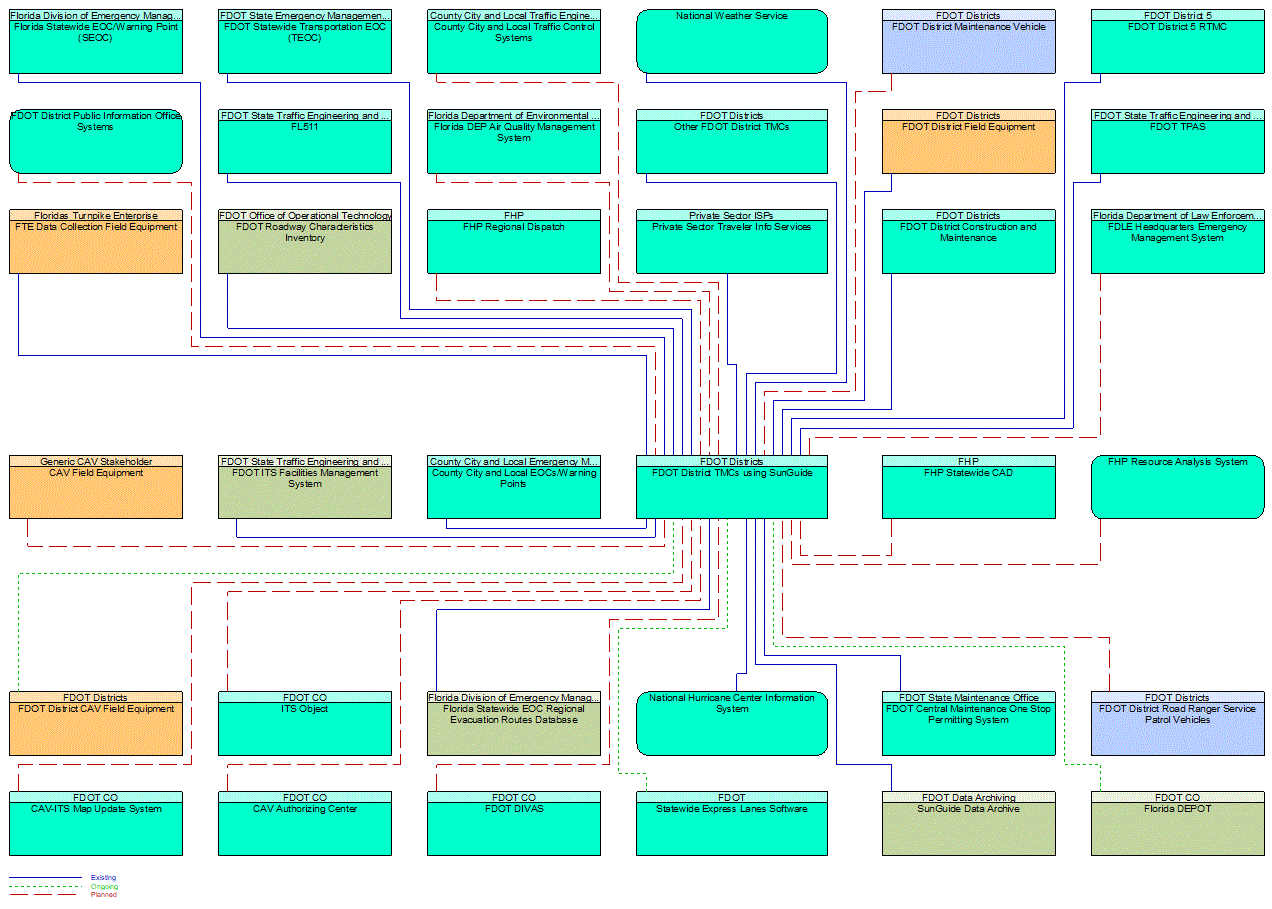This screenshot has width=1272, height=909.
Task: Select FDOT District Road Ranger Service Patrol Vehicles
Action: (x=1178, y=723)
